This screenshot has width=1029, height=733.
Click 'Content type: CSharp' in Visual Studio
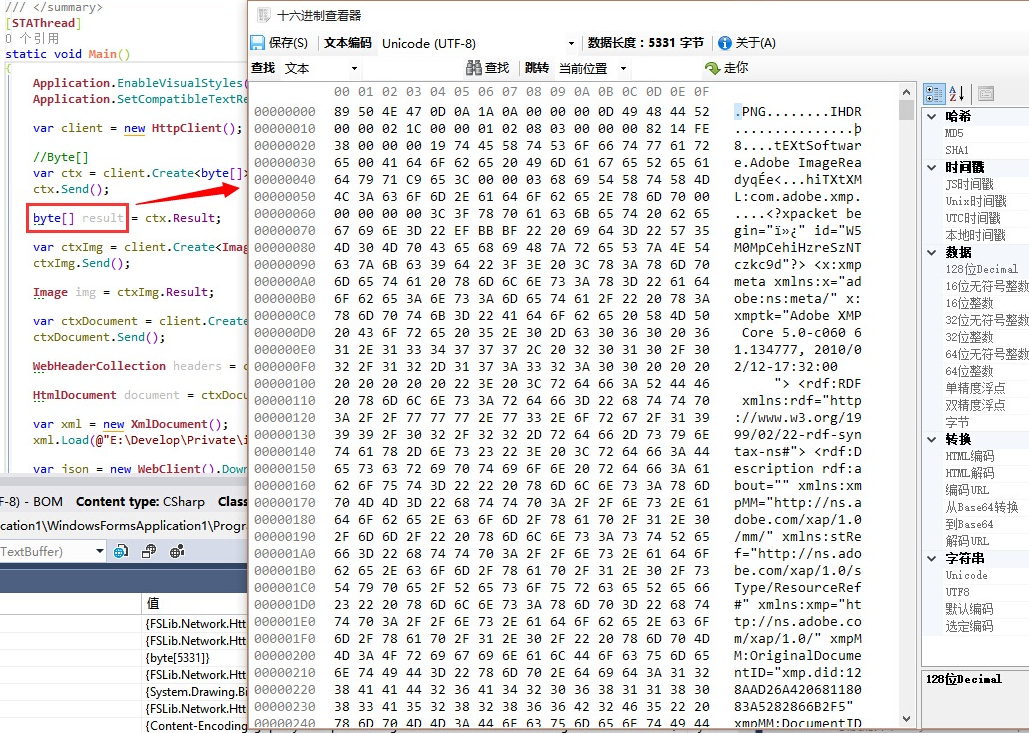pyautogui.click(x=140, y=501)
